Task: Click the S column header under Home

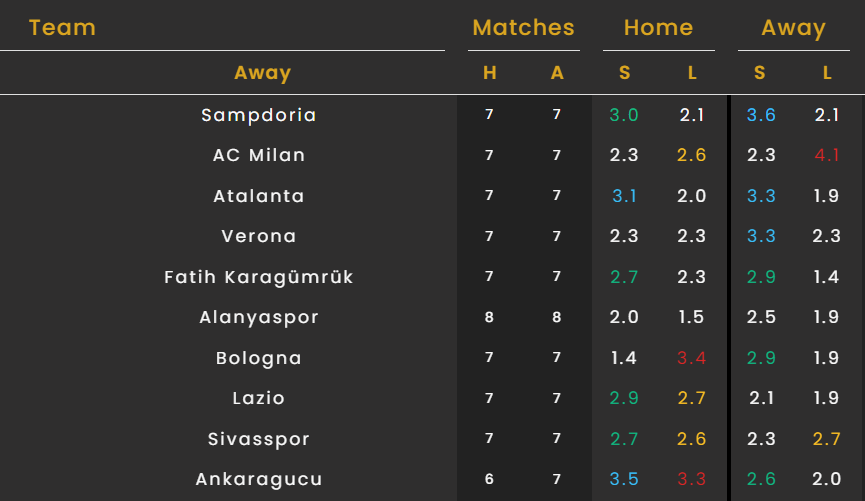Action: [624, 73]
